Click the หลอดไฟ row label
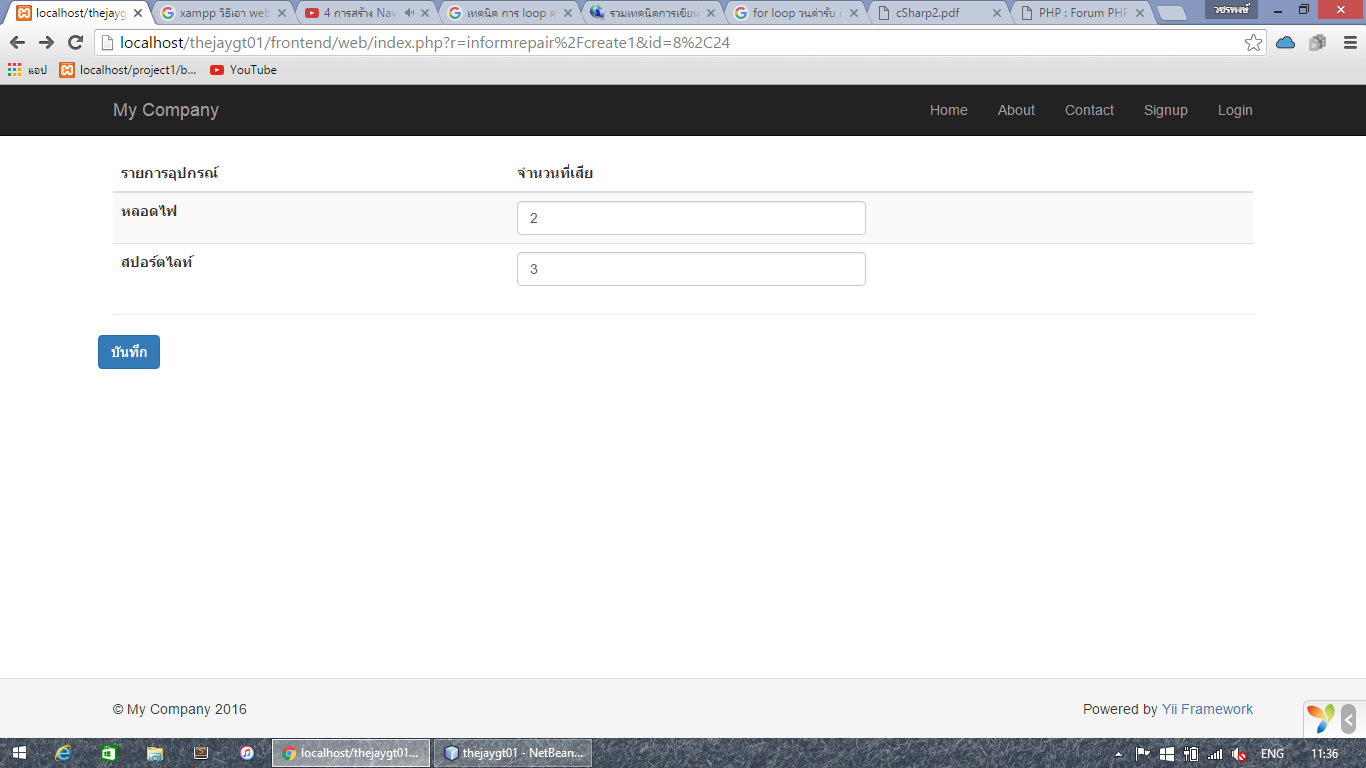The image size is (1366, 768). (149, 212)
